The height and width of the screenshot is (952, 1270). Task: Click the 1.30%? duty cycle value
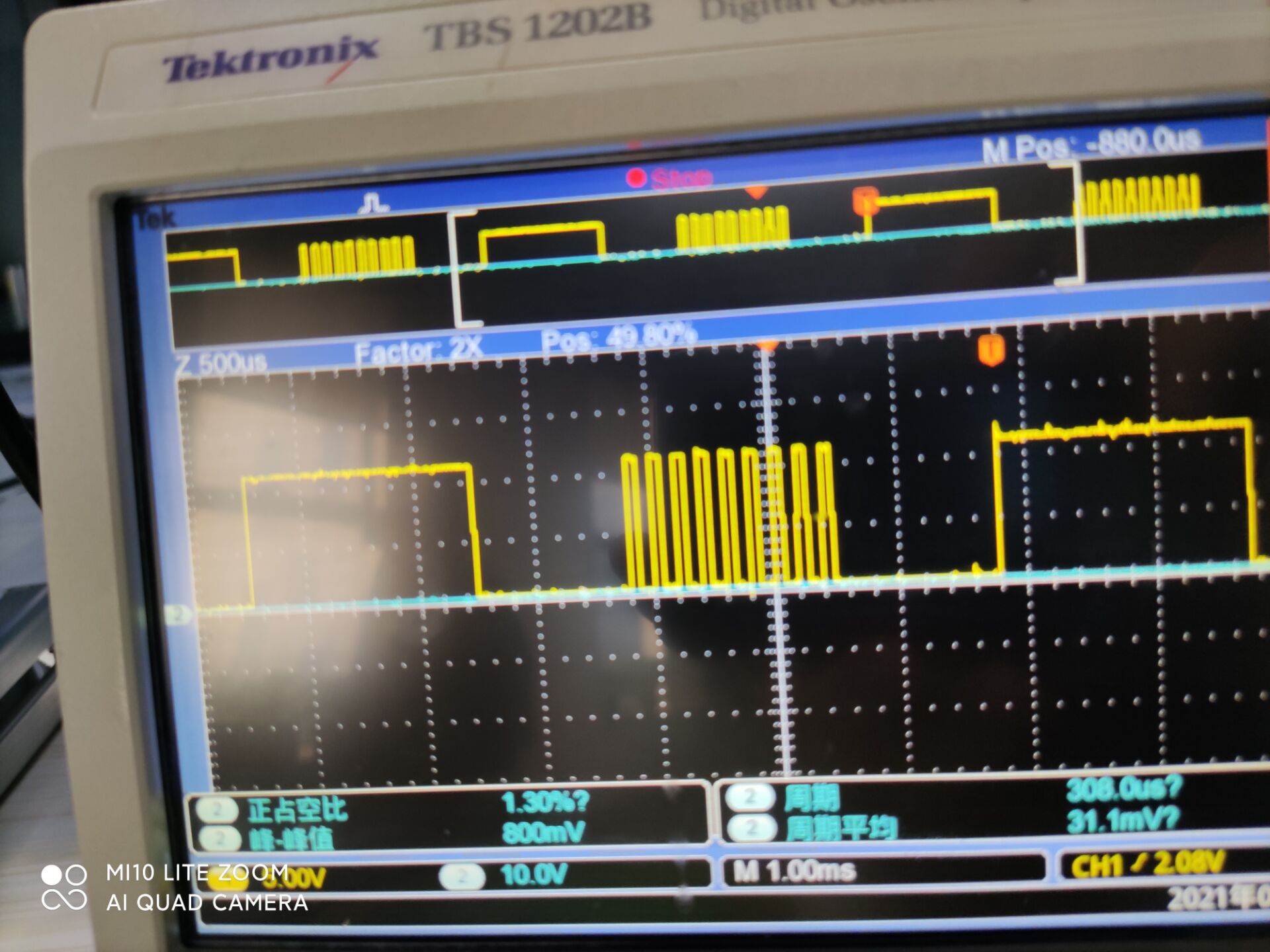point(544,803)
